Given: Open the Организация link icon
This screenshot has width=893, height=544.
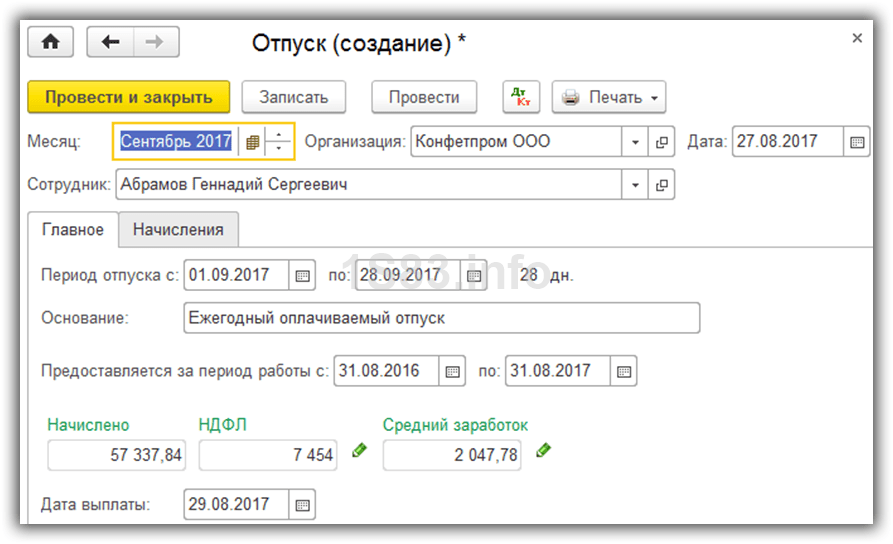Looking at the screenshot, I should click(x=661, y=142).
